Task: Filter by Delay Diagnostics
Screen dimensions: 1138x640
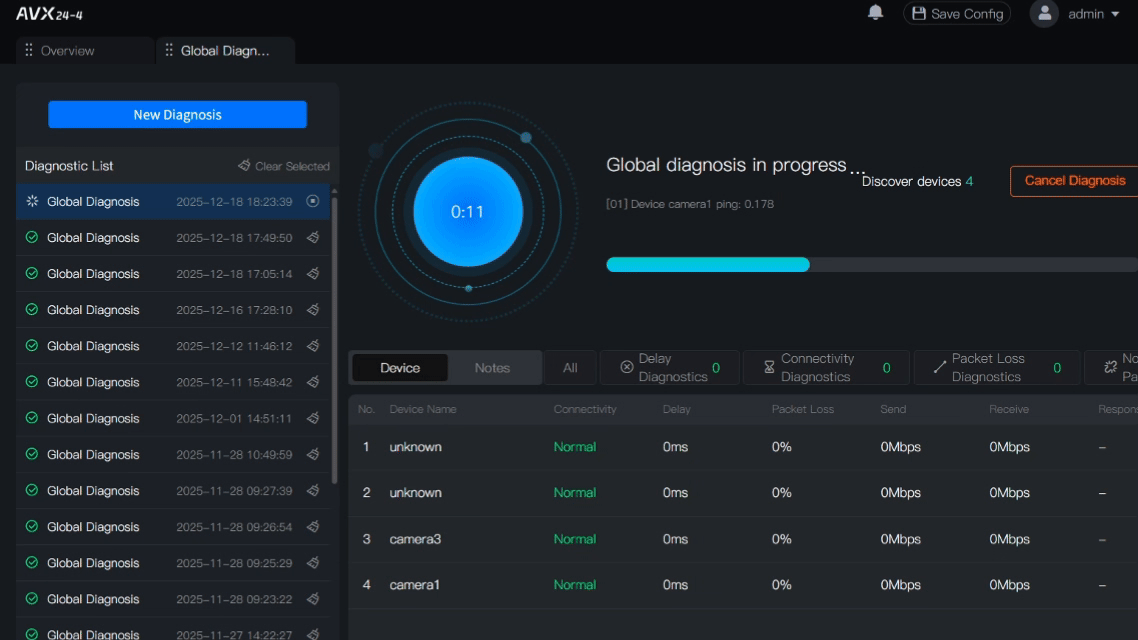Action: [670, 368]
